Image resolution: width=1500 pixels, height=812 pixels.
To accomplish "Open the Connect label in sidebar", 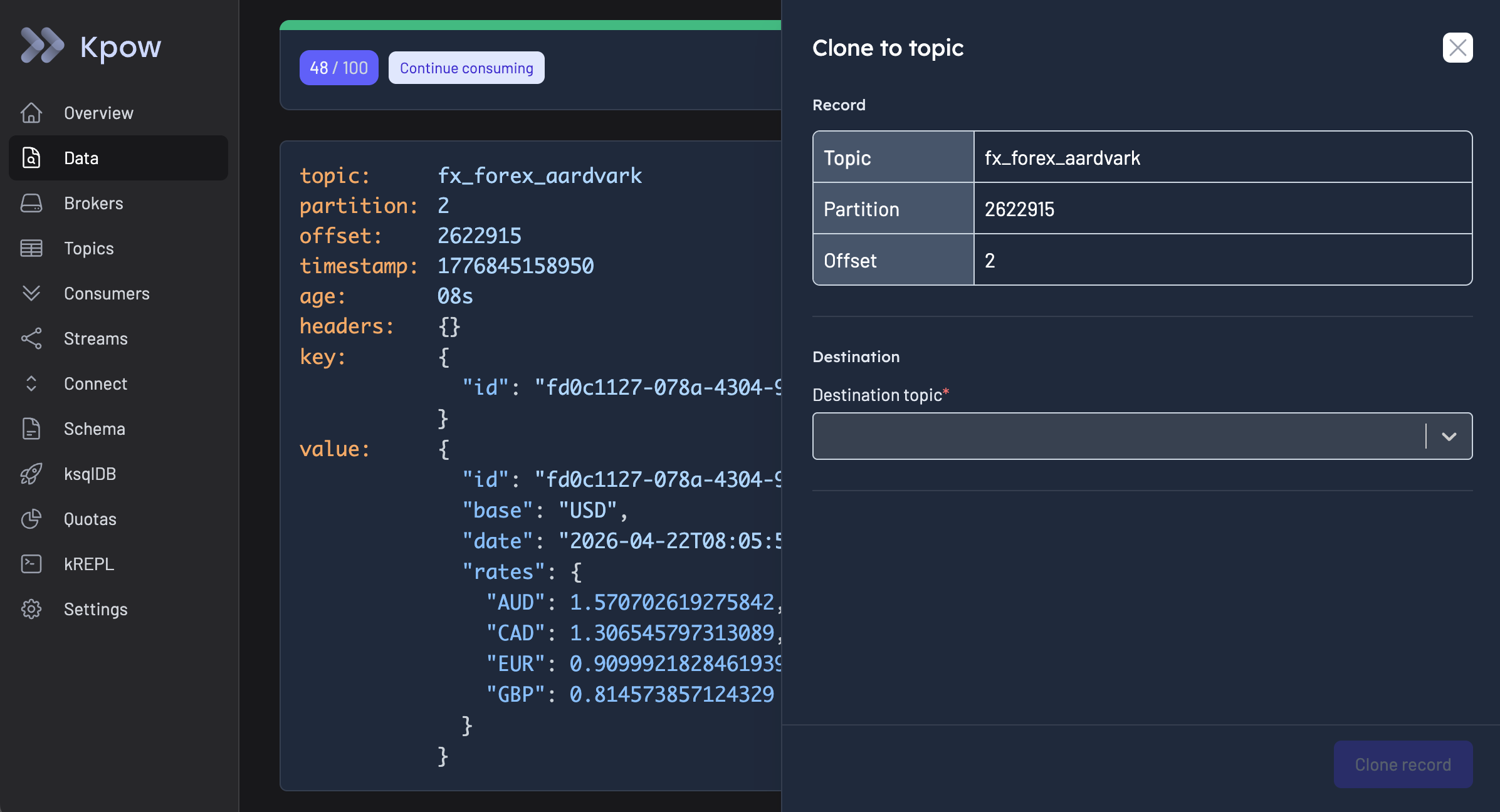I will pos(95,383).
